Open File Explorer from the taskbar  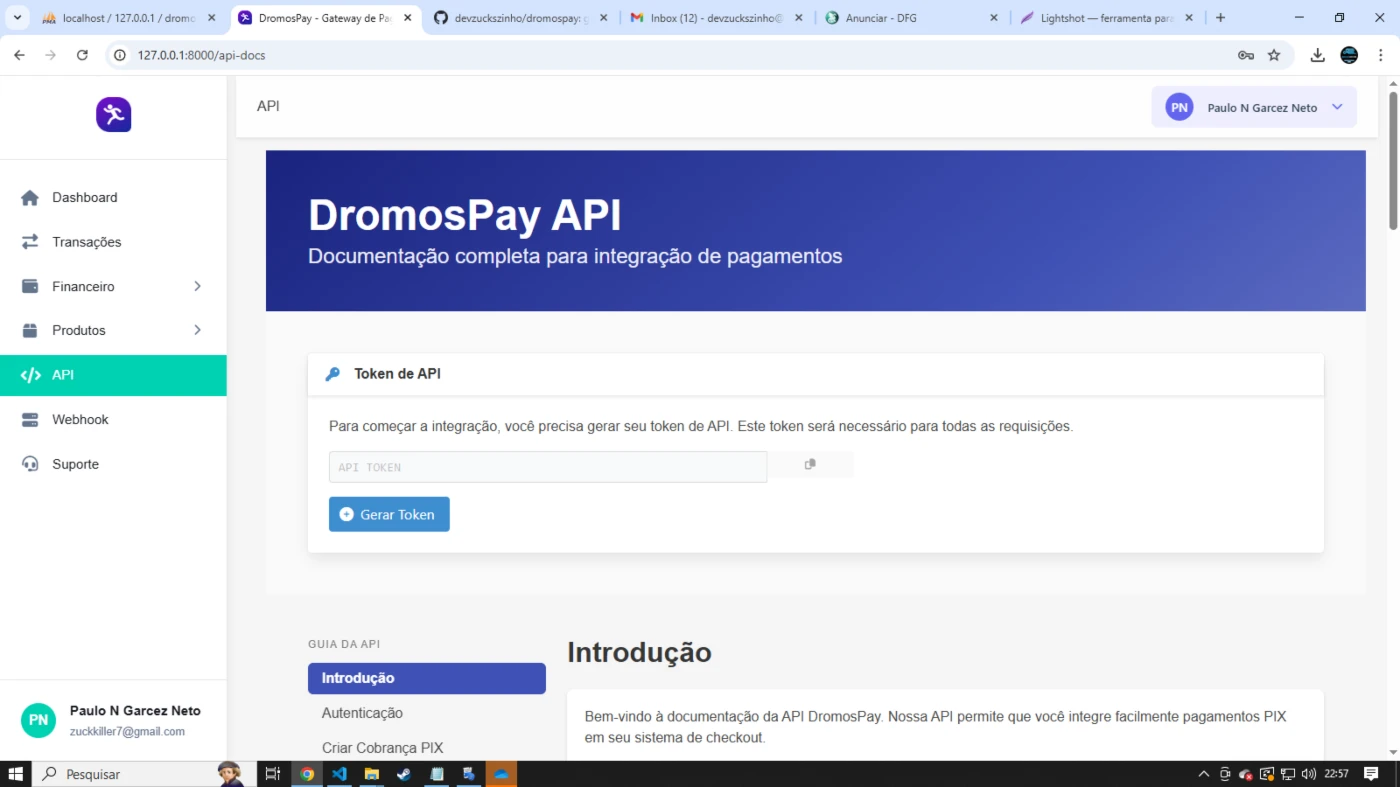(x=371, y=774)
